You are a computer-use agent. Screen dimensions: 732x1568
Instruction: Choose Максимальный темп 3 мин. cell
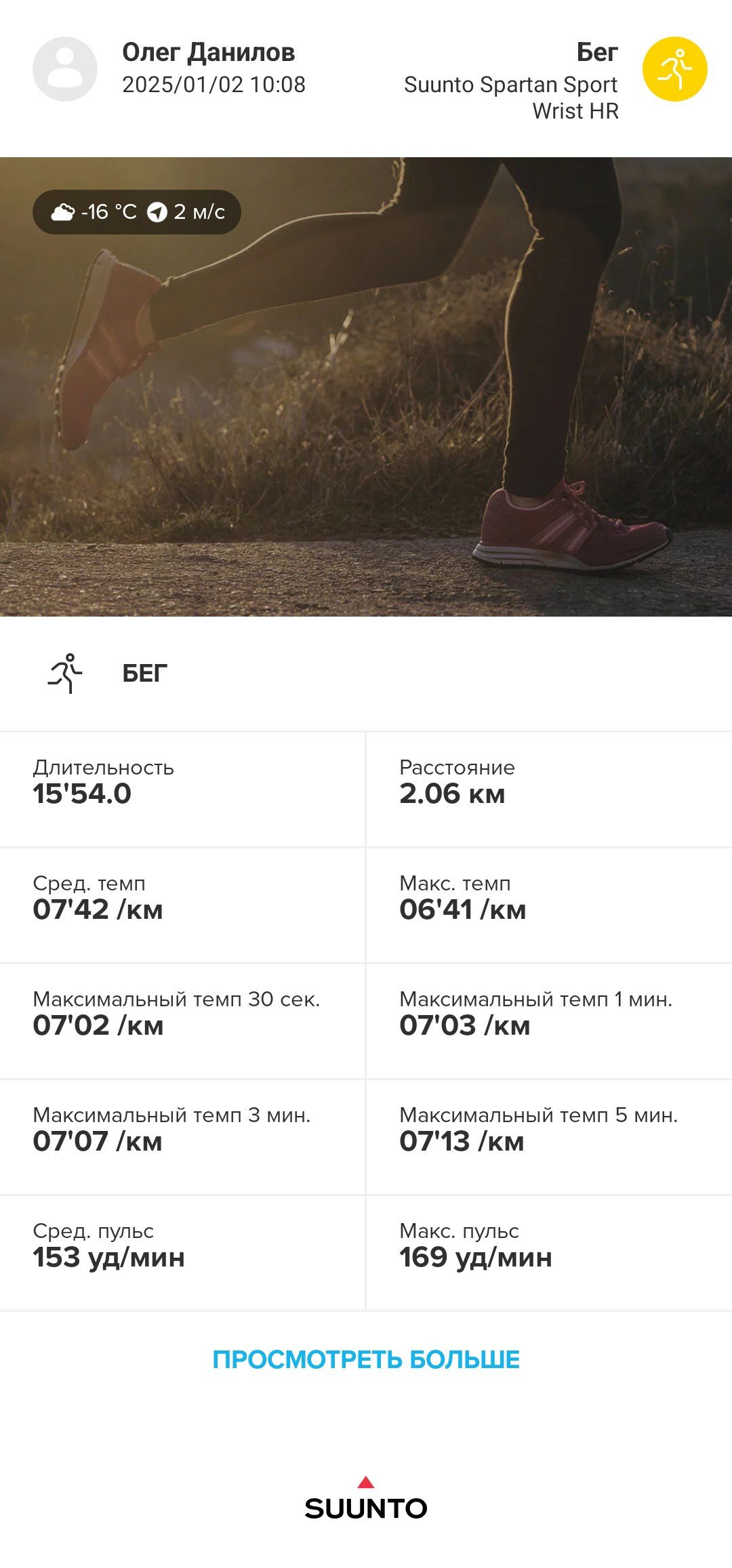182,1137
